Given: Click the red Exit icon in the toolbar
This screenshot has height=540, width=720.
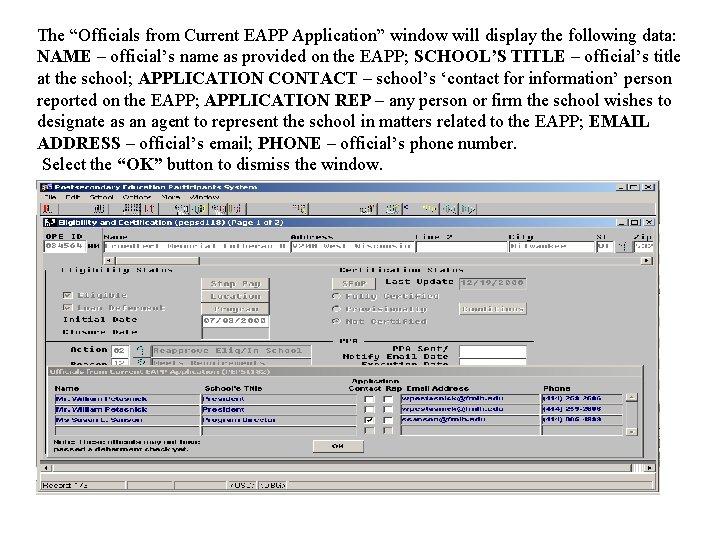Looking at the screenshot, I should [x=48, y=209].
